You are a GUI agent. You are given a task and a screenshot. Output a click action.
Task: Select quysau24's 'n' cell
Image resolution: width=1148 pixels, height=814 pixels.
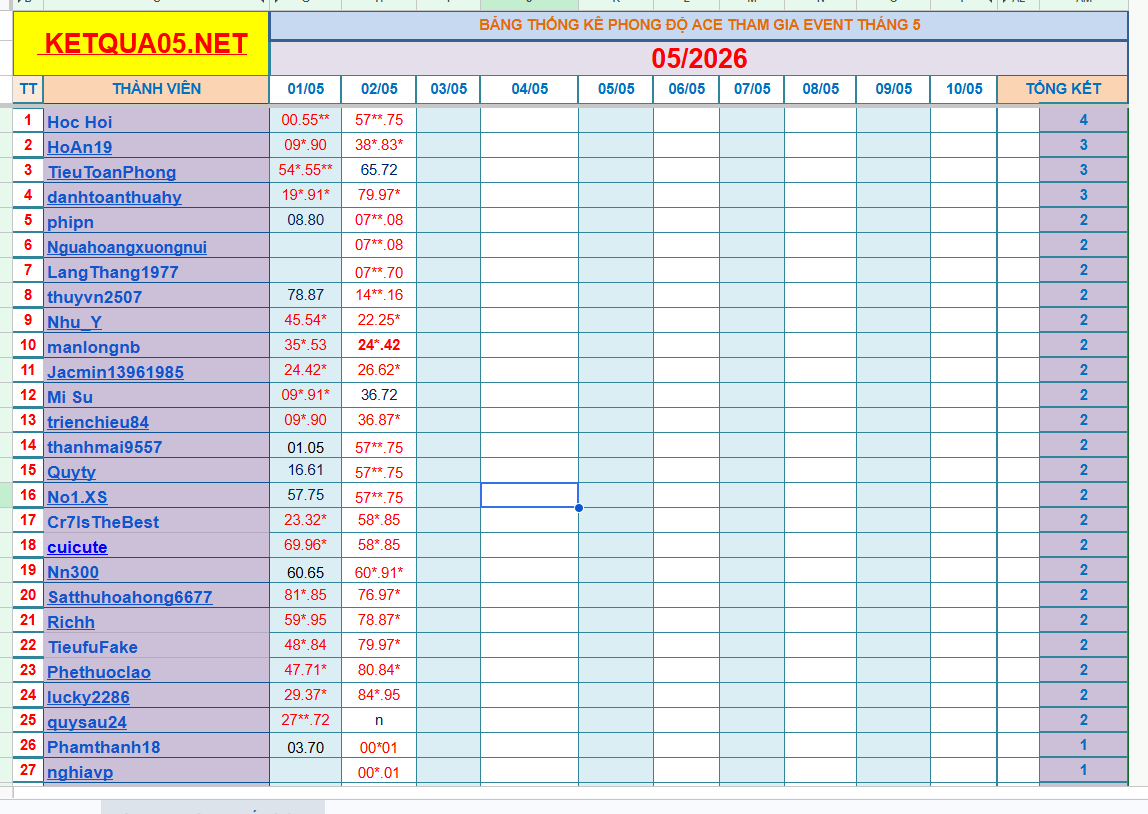coord(379,720)
